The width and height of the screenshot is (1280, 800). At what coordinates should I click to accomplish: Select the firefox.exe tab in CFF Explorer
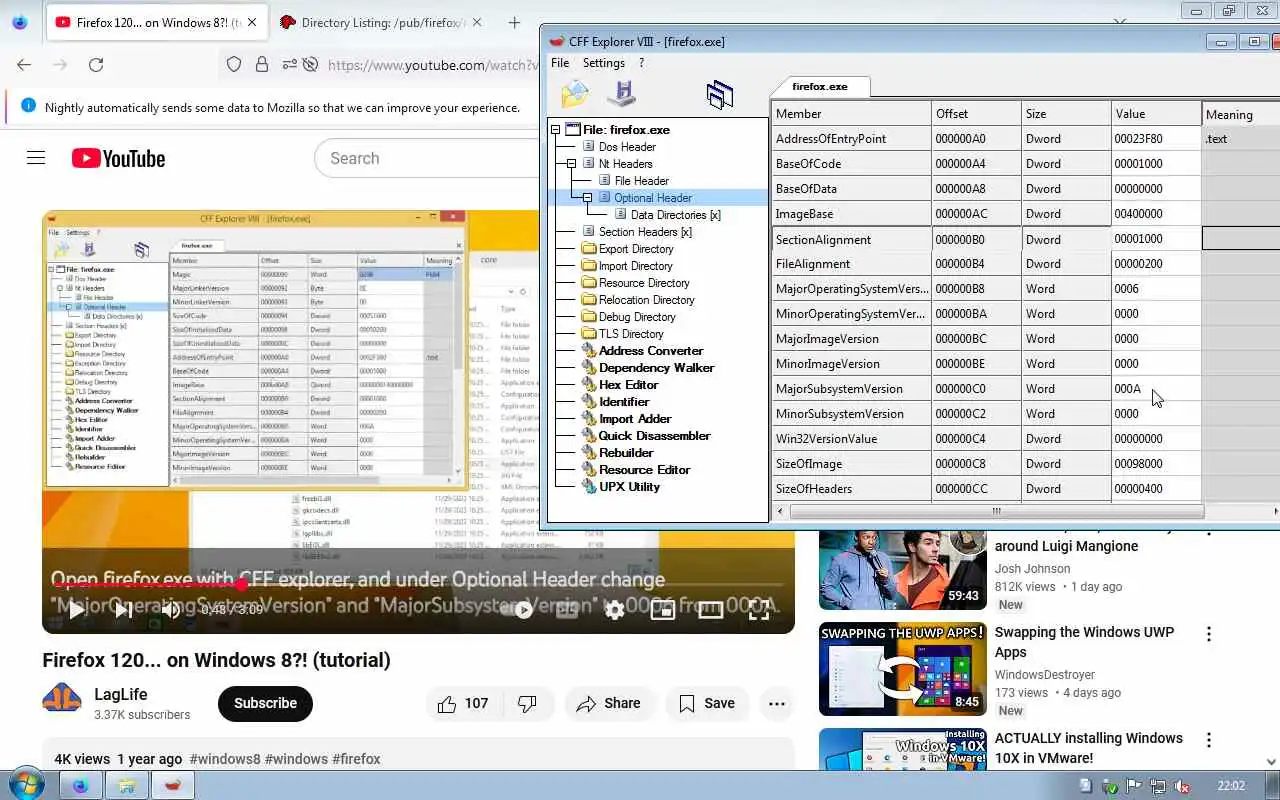820,87
